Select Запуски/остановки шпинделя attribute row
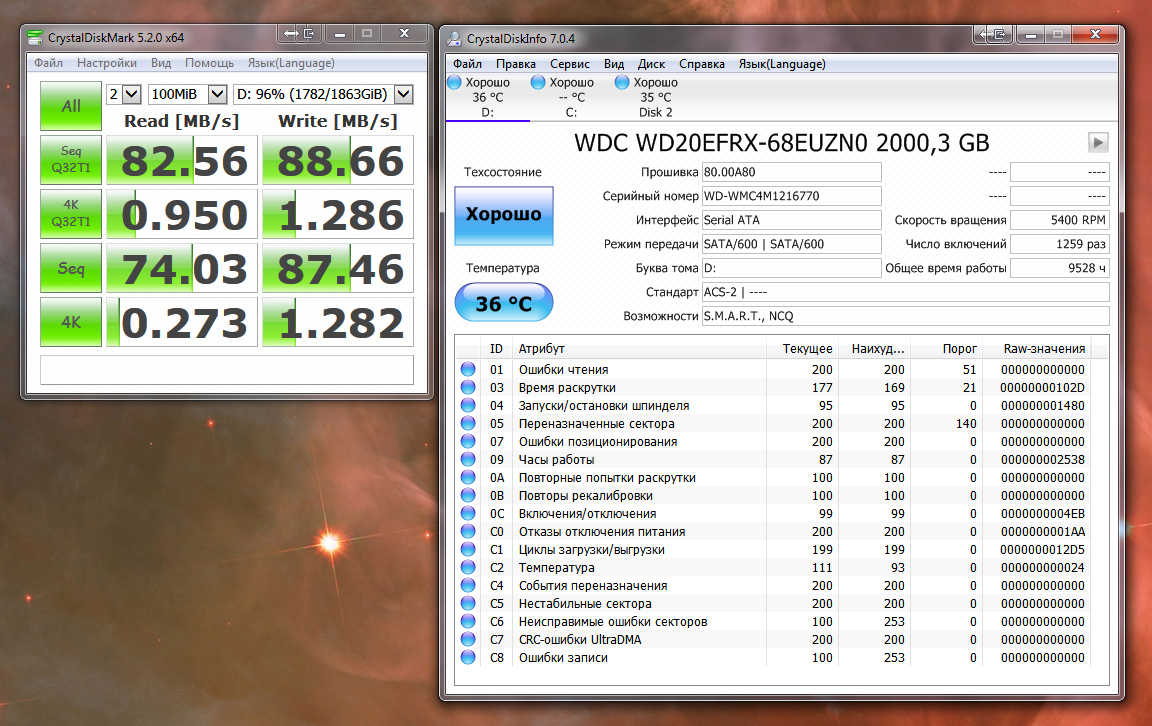Image resolution: width=1152 pixels, height=726 pixels. coord(773,406)
